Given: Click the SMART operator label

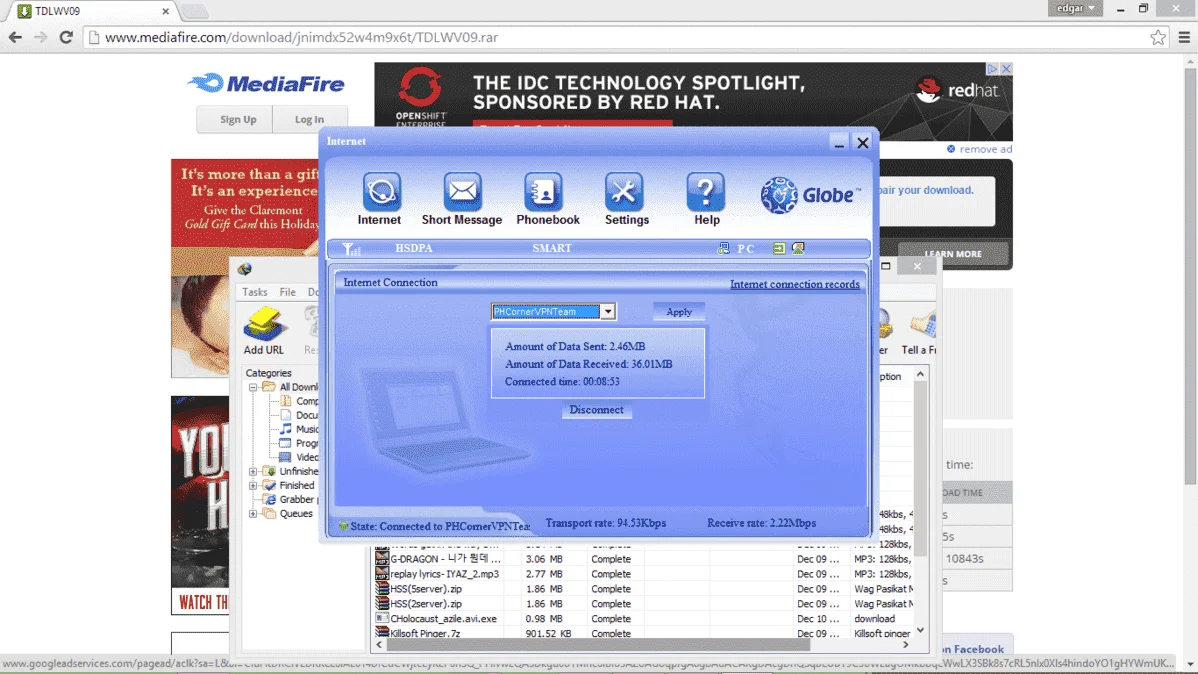Looking at the screenshot, I should (552, 248).
